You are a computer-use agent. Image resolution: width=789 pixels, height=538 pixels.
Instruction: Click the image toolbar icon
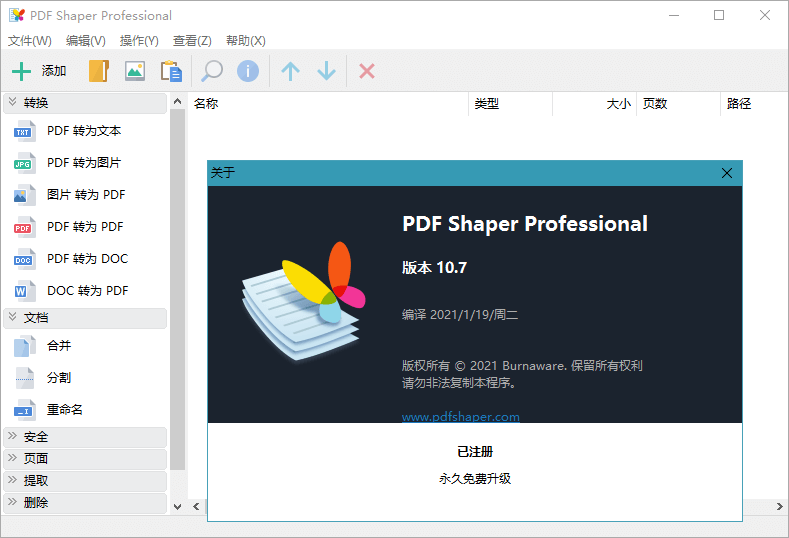pyautogui.click(x=134, y=71)
